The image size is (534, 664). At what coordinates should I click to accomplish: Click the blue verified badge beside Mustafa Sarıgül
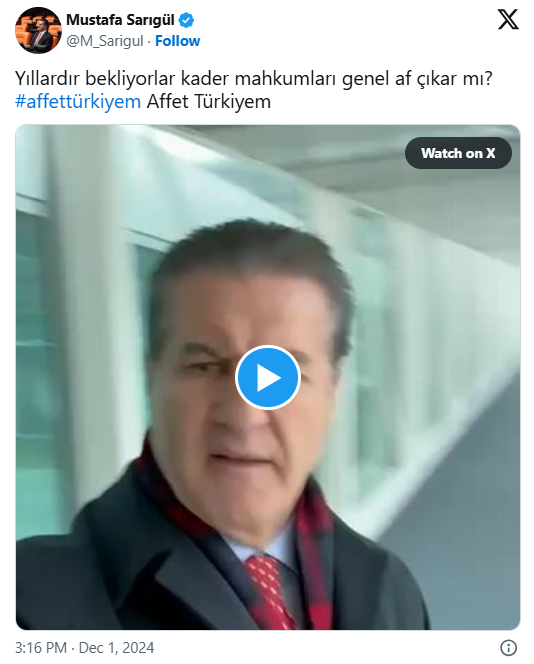(186, 20)
